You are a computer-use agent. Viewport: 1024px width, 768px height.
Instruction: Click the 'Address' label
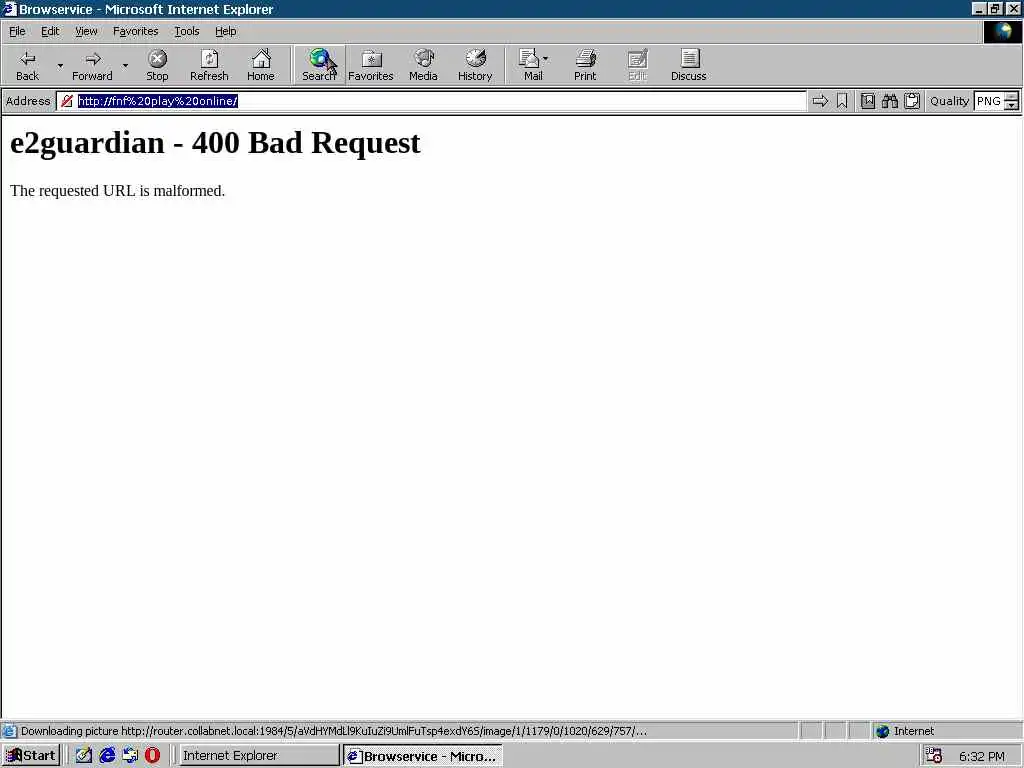28,101
